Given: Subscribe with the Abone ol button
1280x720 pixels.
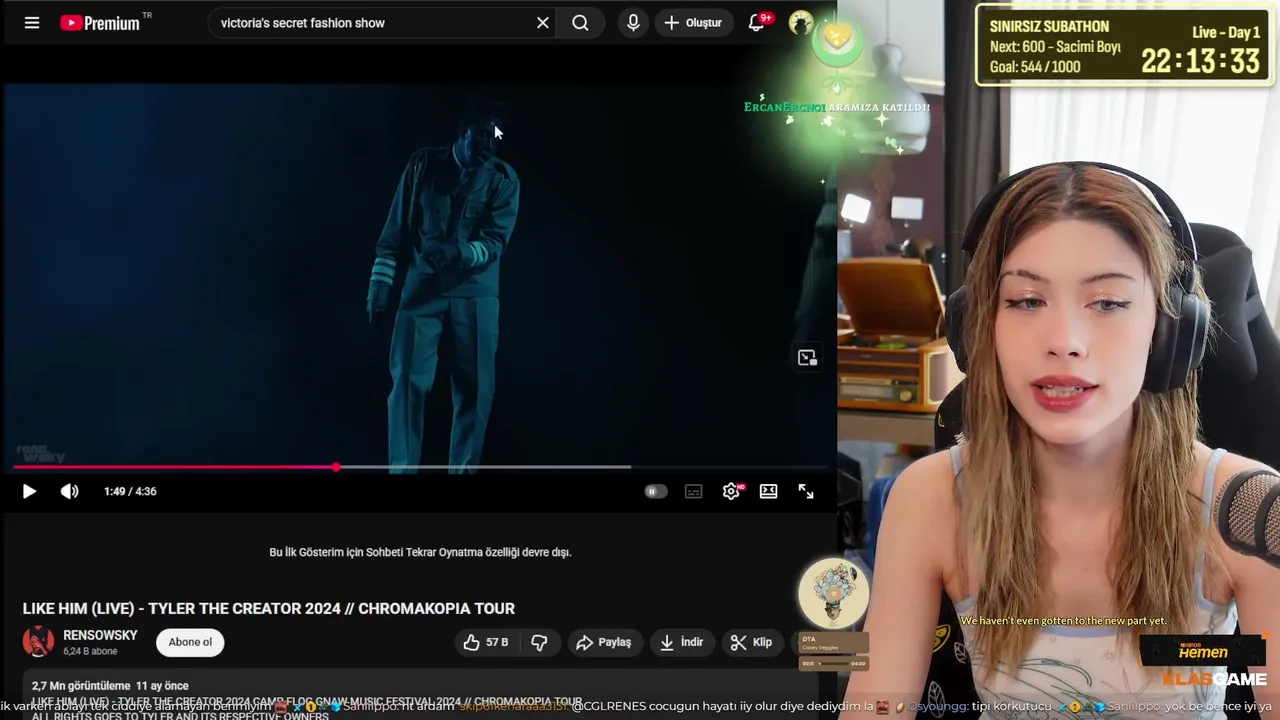Looking at the screenshot, I should 190,642.
